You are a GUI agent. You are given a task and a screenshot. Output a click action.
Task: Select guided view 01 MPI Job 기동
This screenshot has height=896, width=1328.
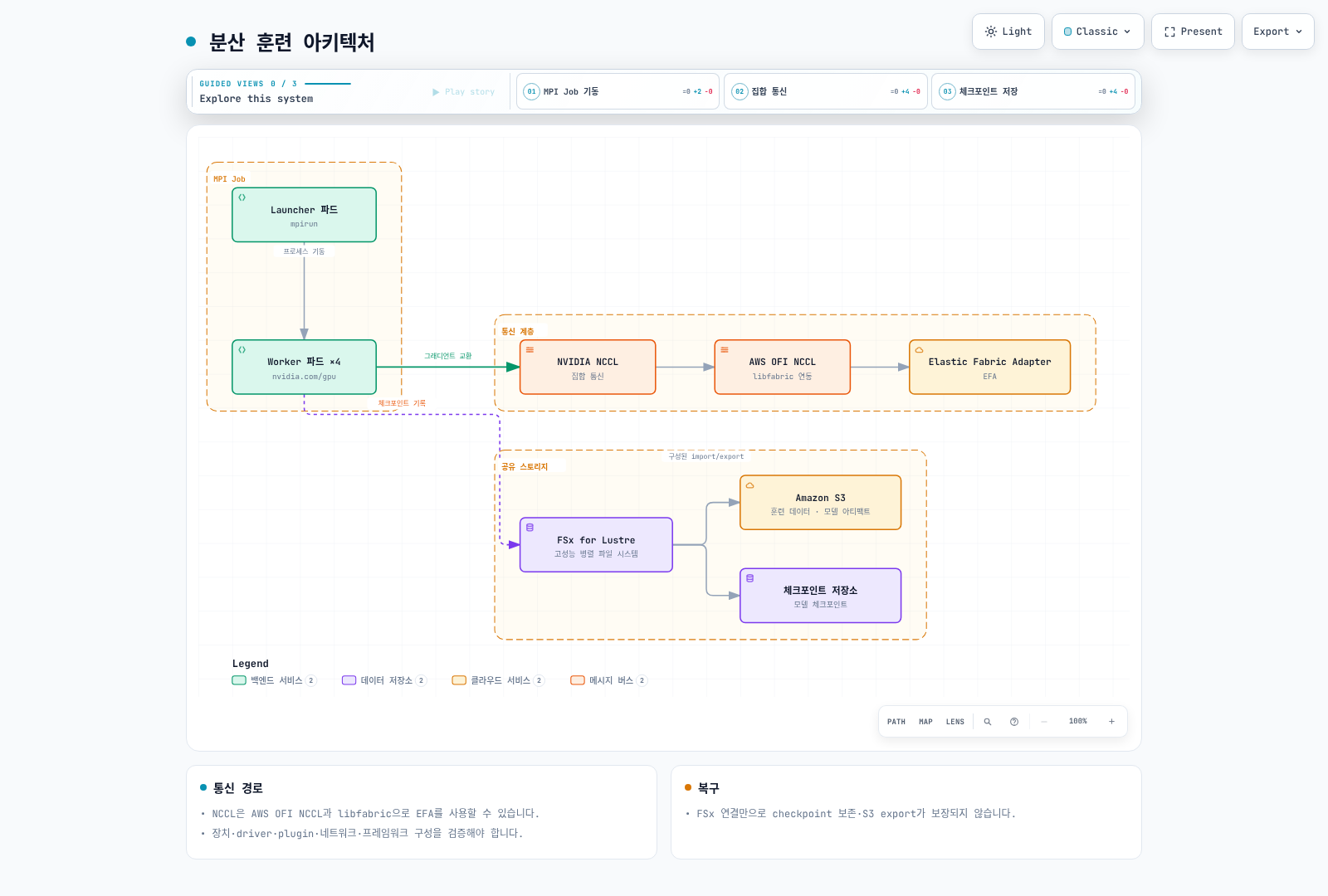pos(618,91)
